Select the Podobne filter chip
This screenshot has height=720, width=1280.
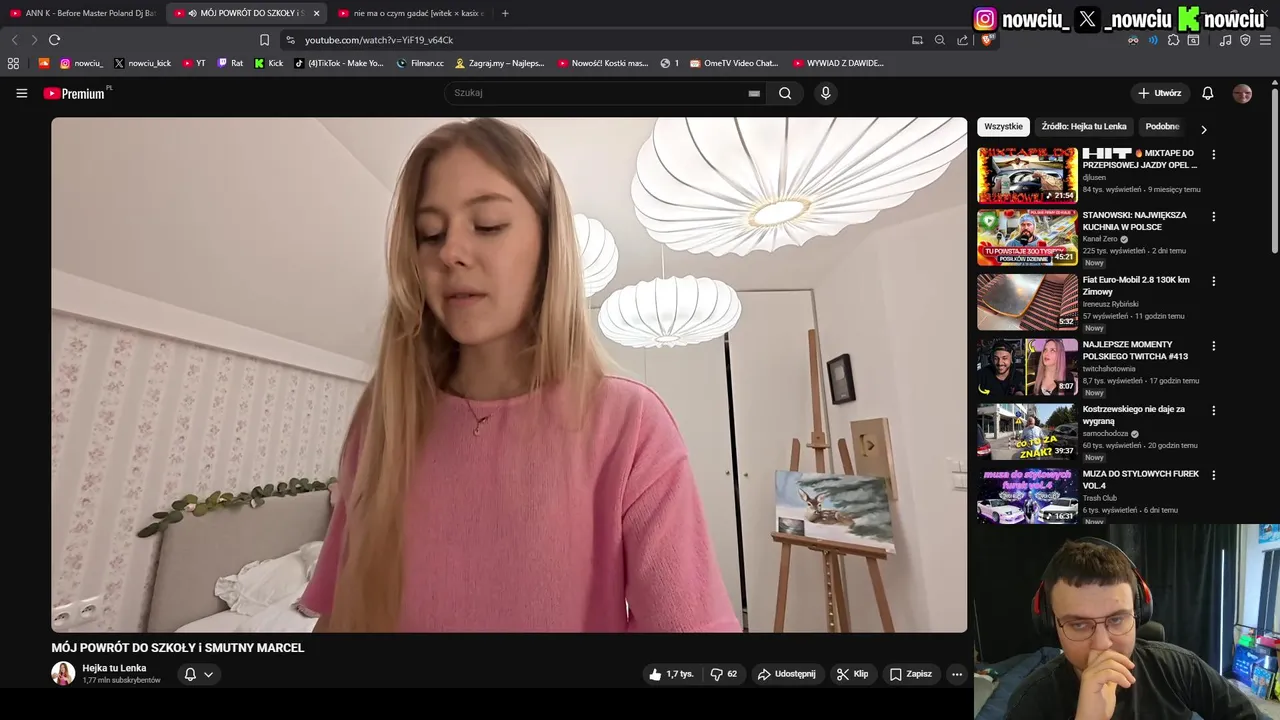pos(1162,127)
